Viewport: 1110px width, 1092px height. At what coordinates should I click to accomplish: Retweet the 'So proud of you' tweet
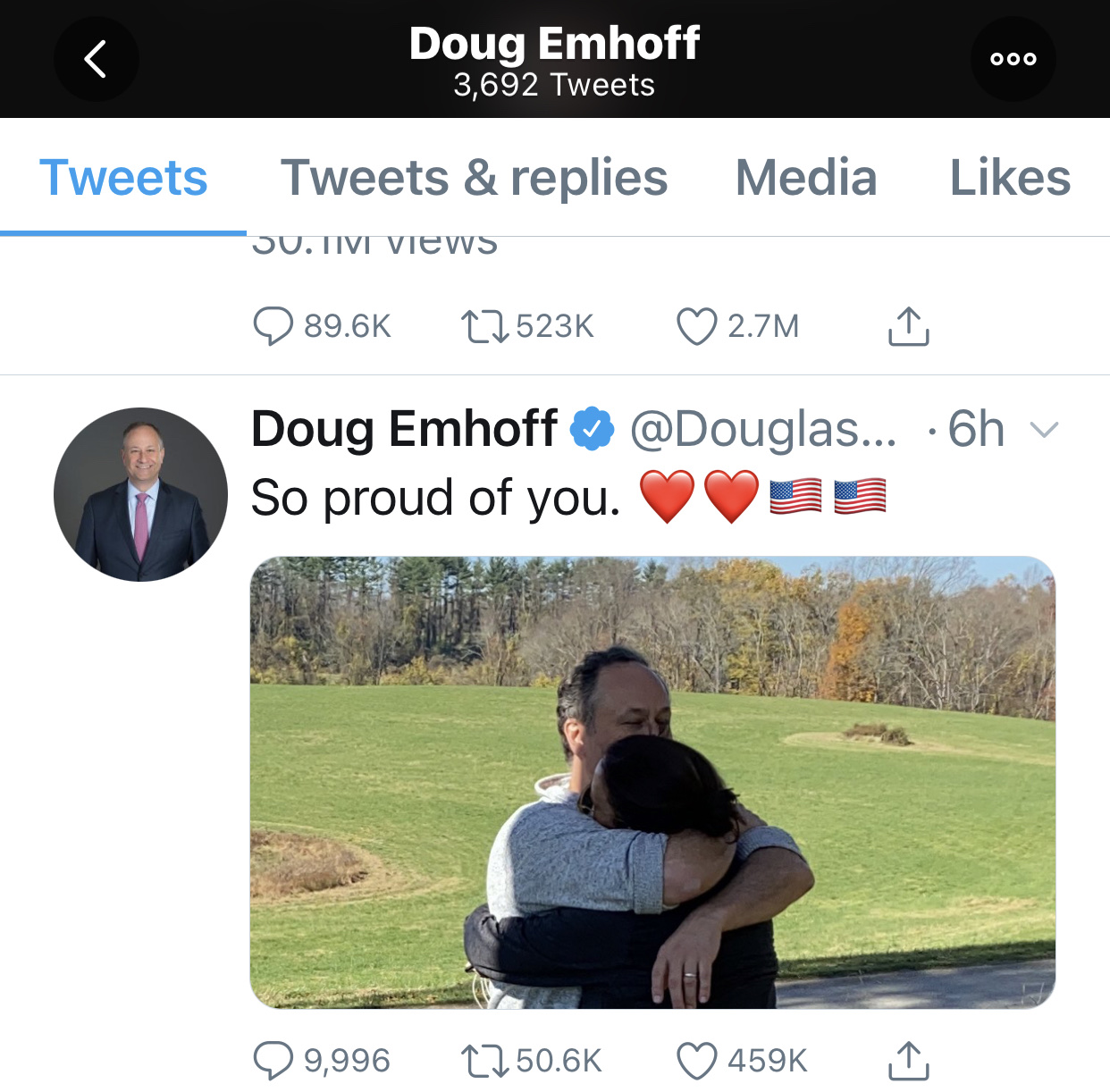point(484,1061)
